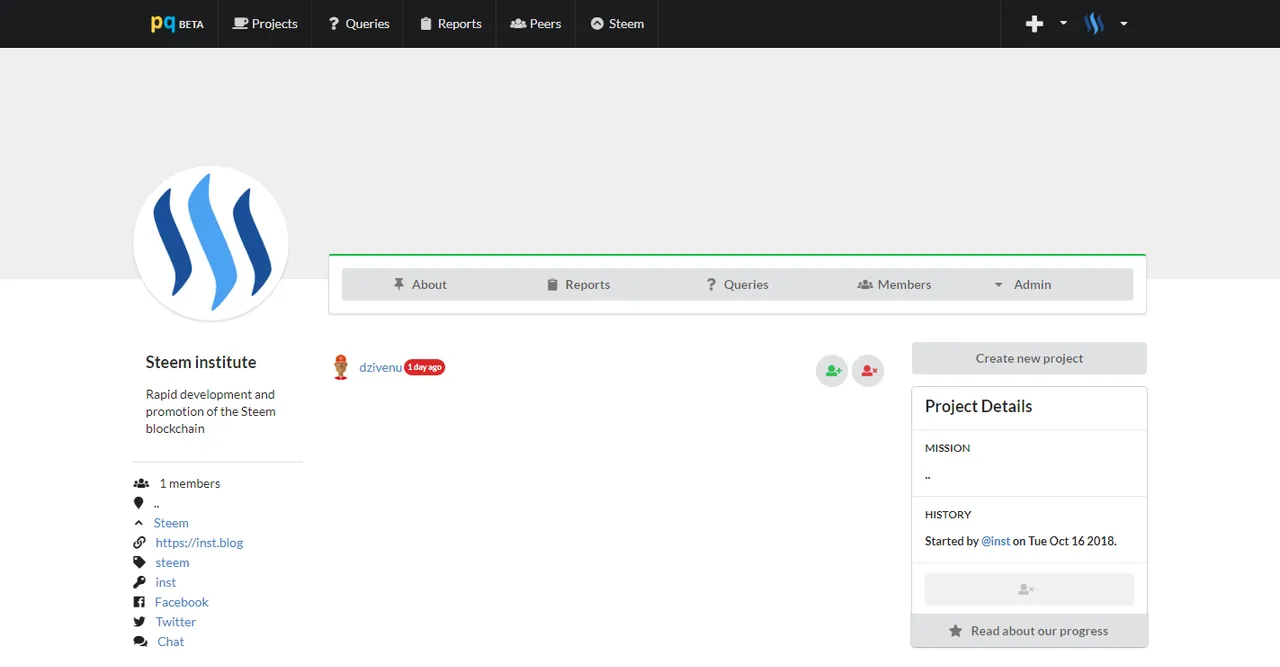Click the Facebook icon in the sidebar
This screenshot has width=1280, height=667.
coord(139,602)
